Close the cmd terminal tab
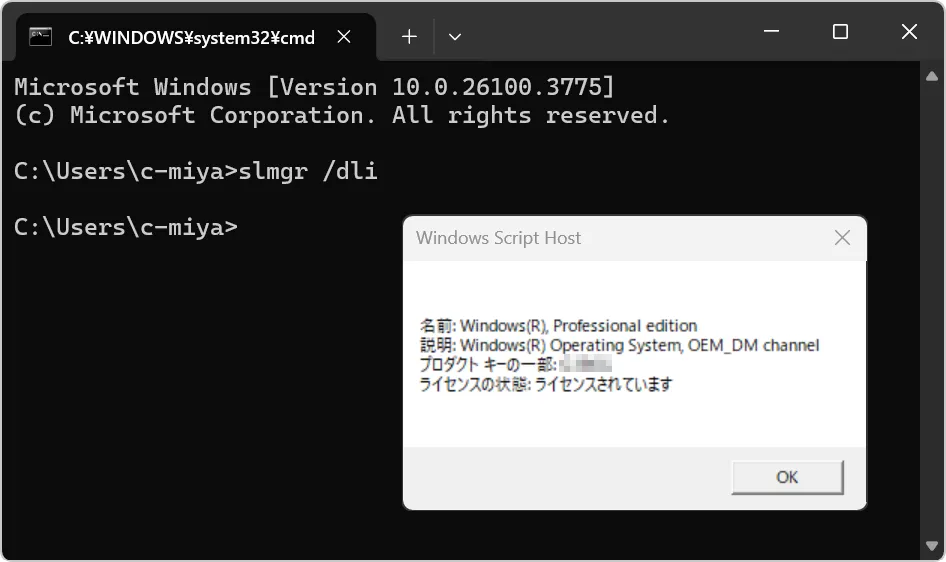The image size is (946, 562). coord(344,37)
